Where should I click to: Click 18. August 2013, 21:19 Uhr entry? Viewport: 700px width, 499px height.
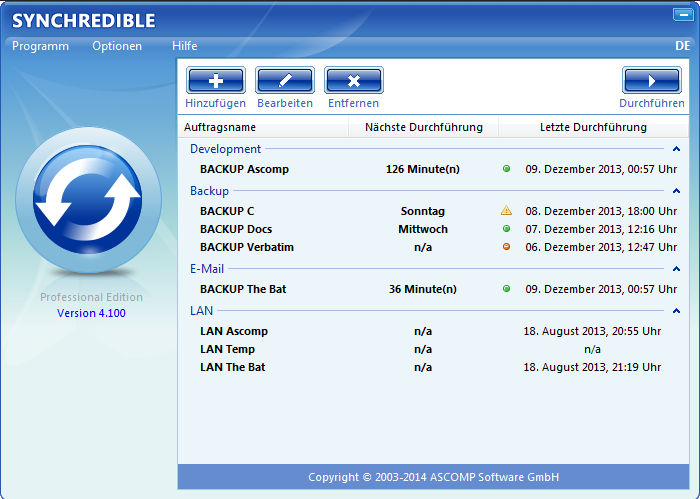[x=592, y=367]
